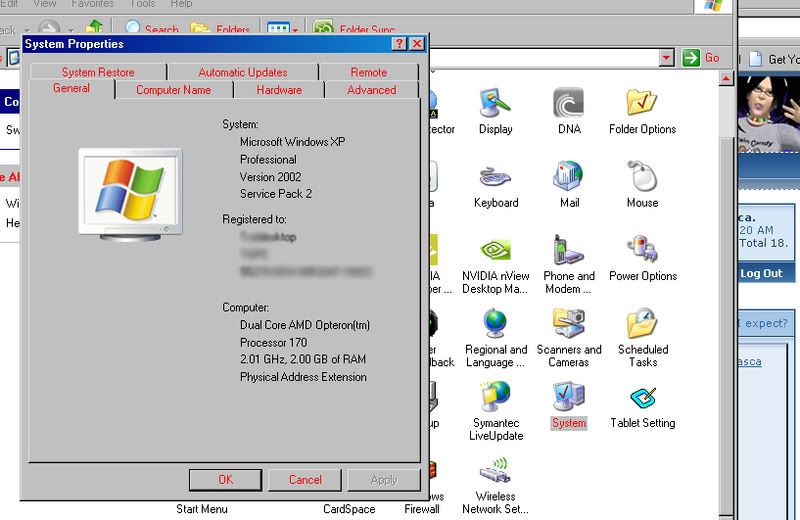Open the Tablet Setting icon
Image resolution: width=800 pixels, height=520 pixels.
coord(642,406)
